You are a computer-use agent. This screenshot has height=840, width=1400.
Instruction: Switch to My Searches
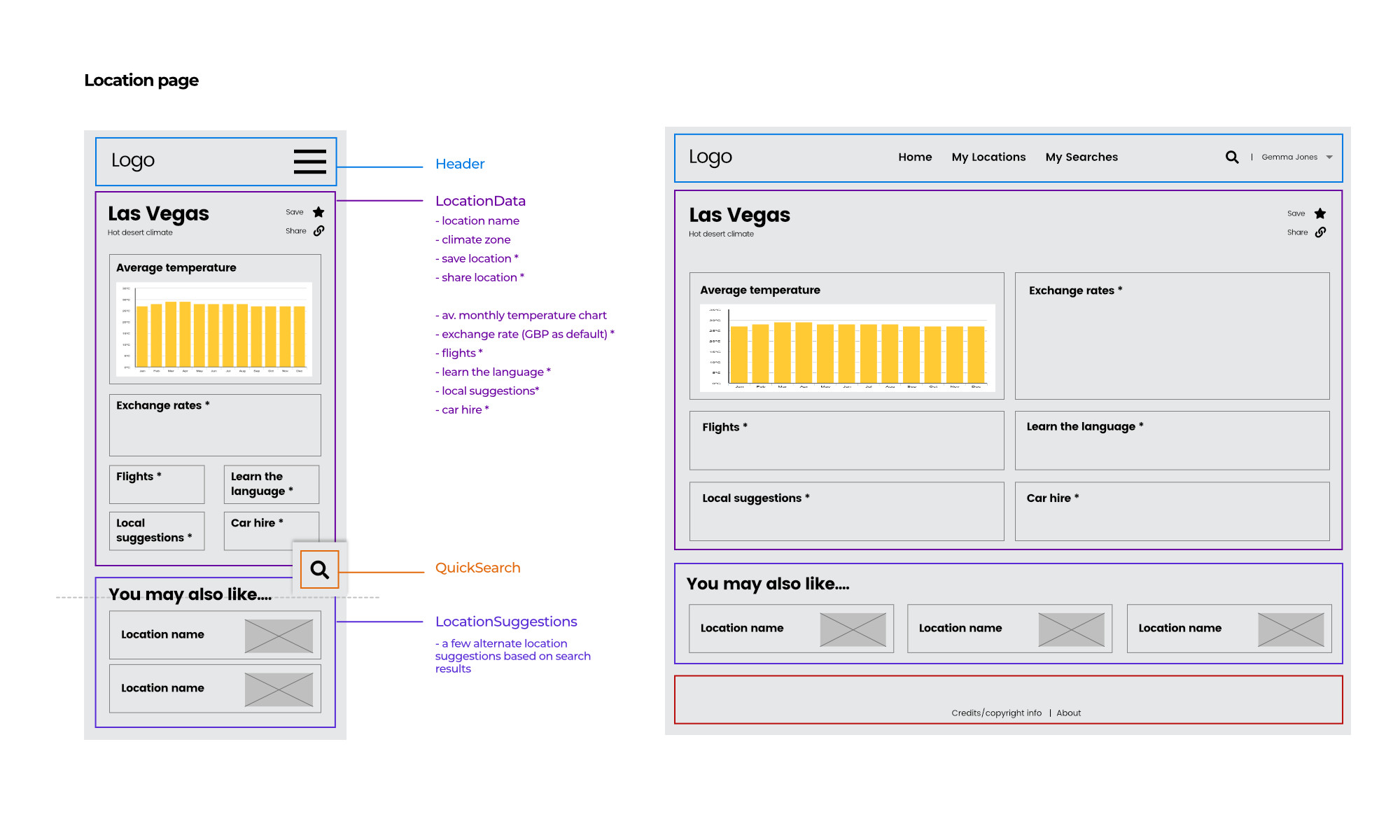pyautogui.click(x=1081, y=157)
